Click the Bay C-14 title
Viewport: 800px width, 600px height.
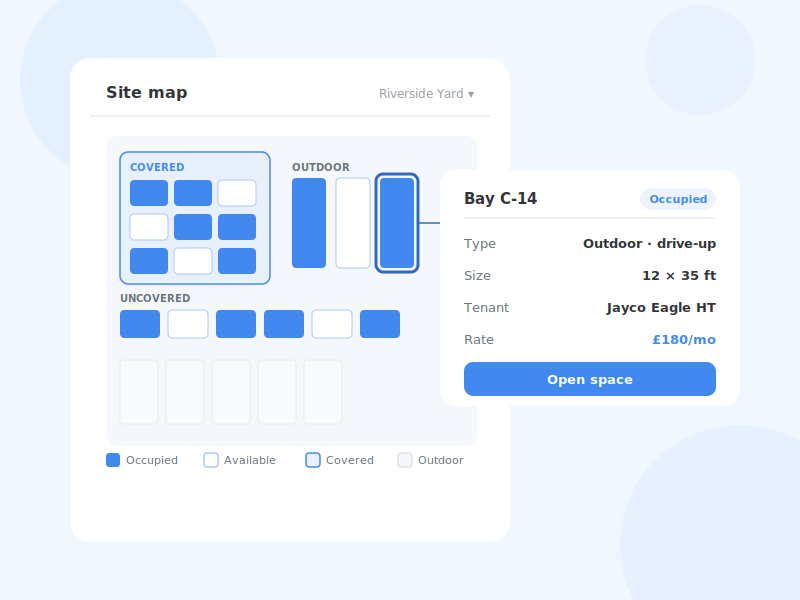[501, 198]
